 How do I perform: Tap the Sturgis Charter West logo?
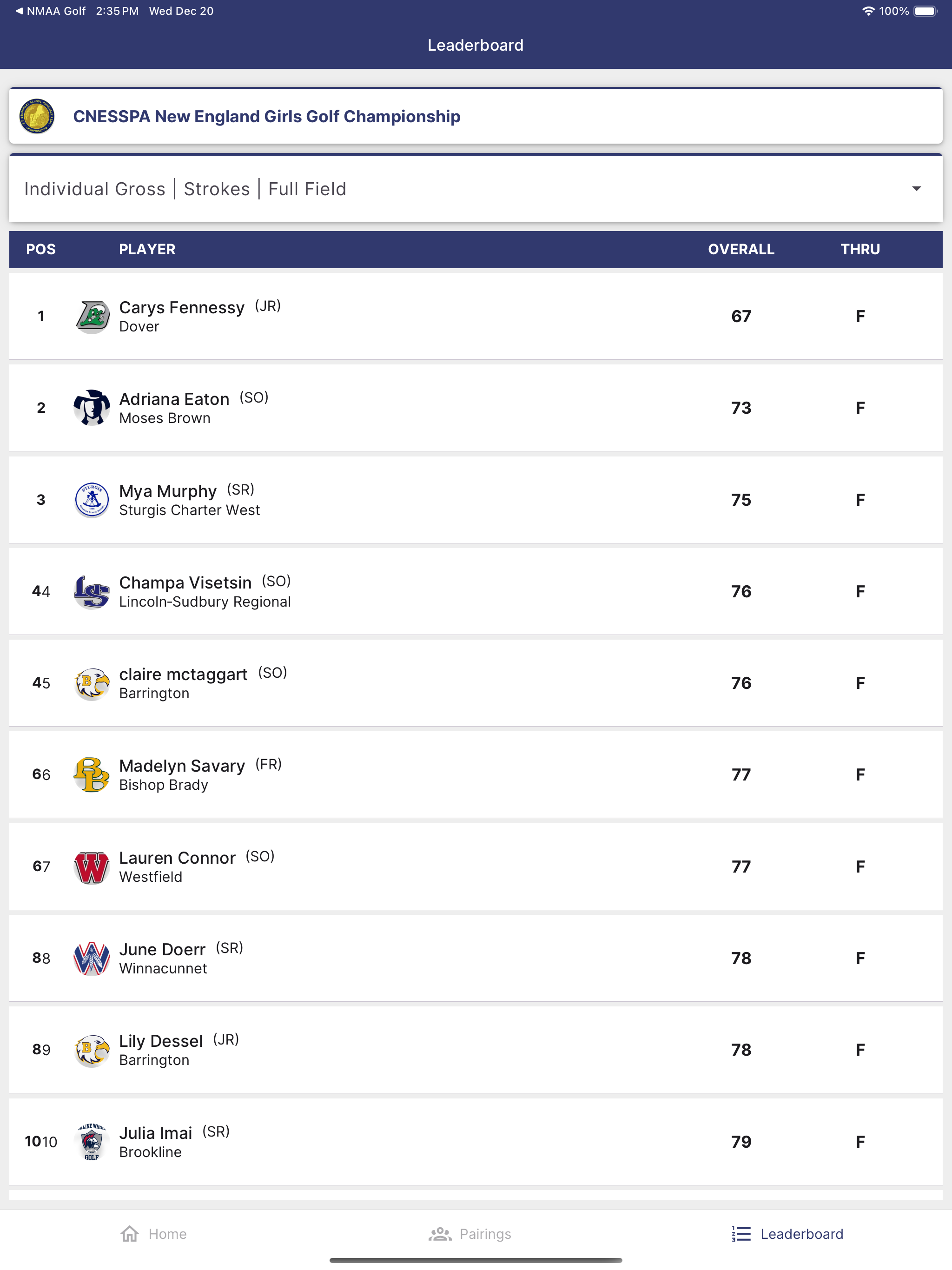pos(92,500)
